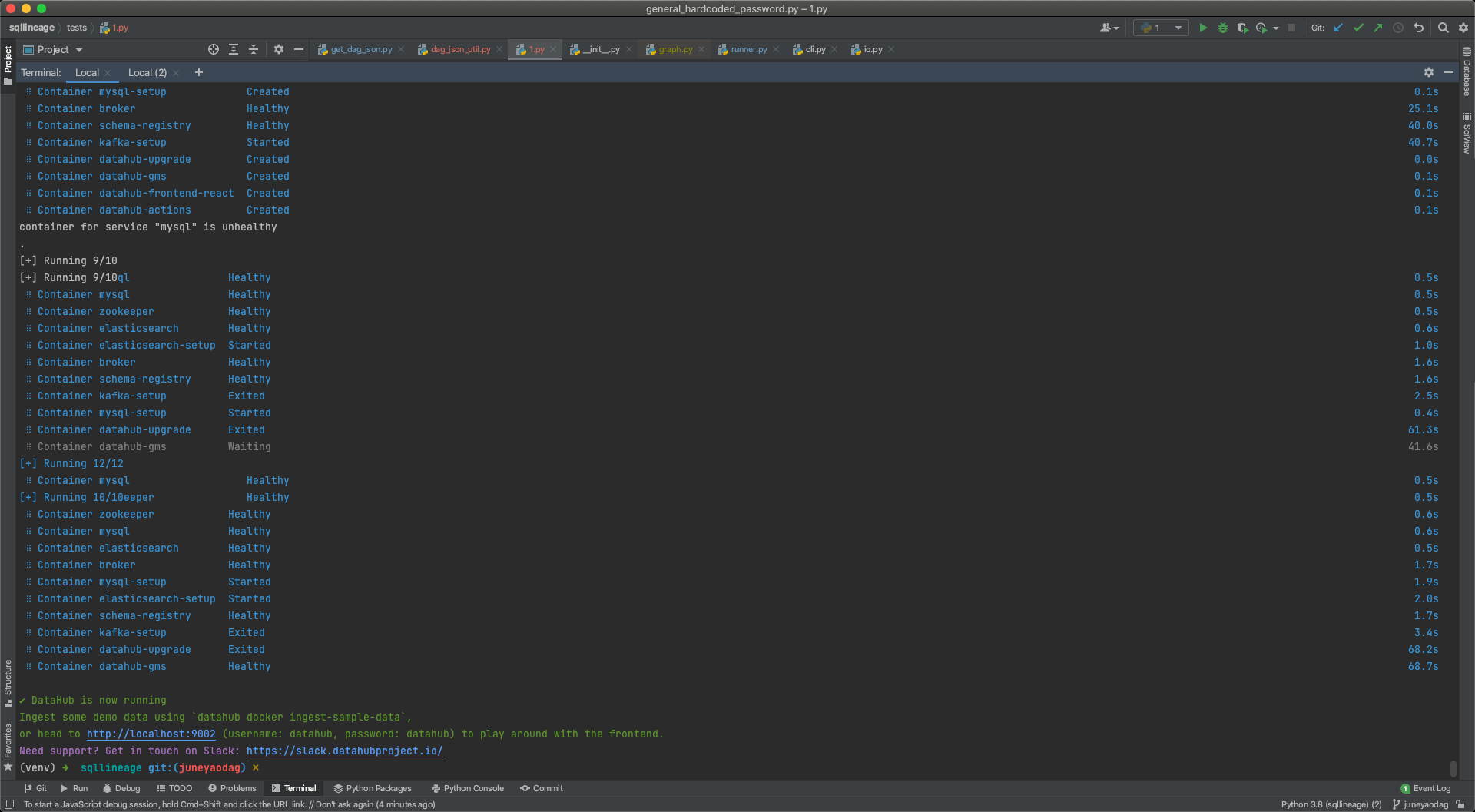This screenshot has width=1475, height=812.
Task: Open the Event Log
Action: click(x=1426, y=788)
